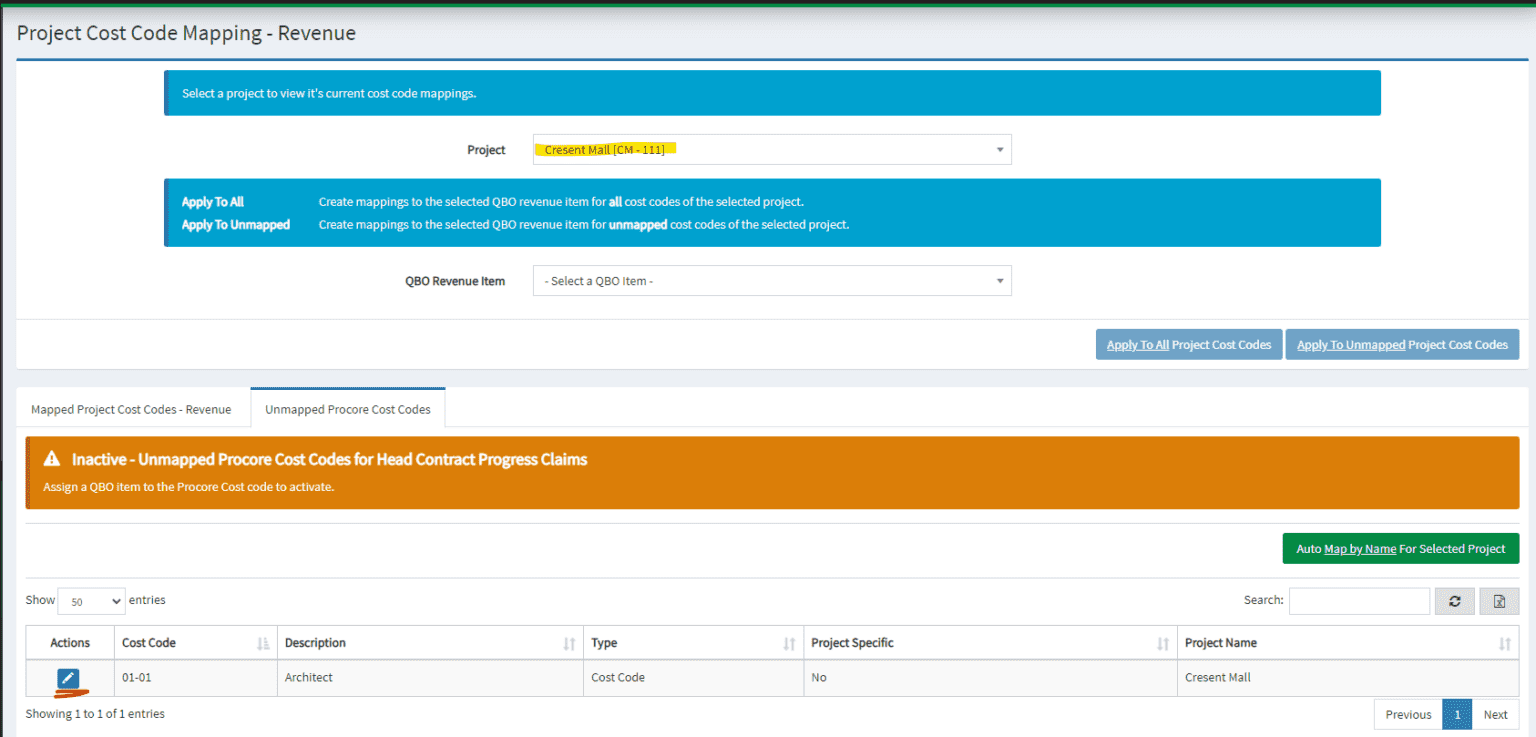Viewport: 1536px width, 737px height.
Task: Go to the Previous page of entries
Action: click(1407, 714)
